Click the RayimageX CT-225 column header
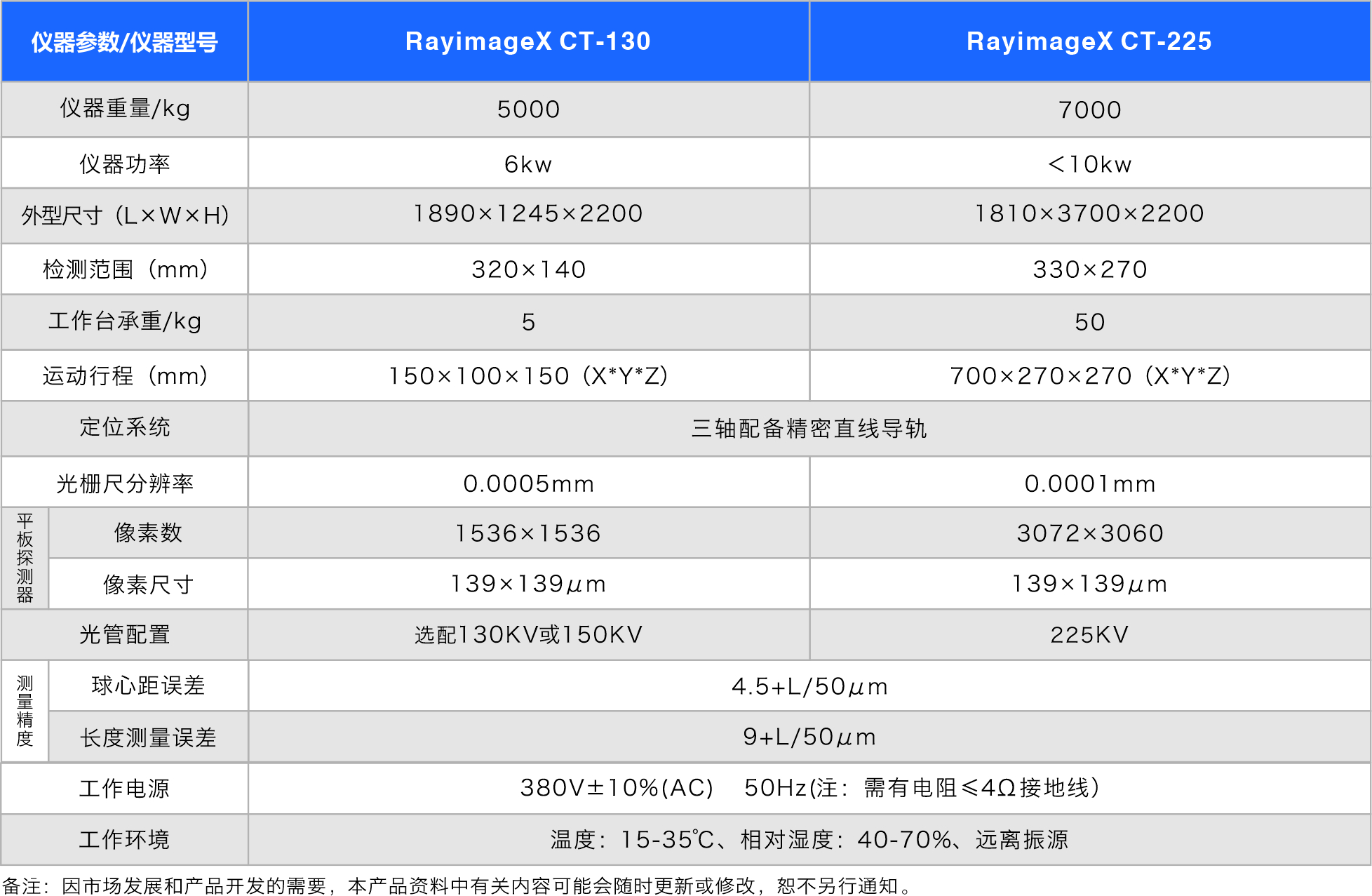This screenshot has height=896, width=1372. pyautogui.click(x=1089, y=41)
